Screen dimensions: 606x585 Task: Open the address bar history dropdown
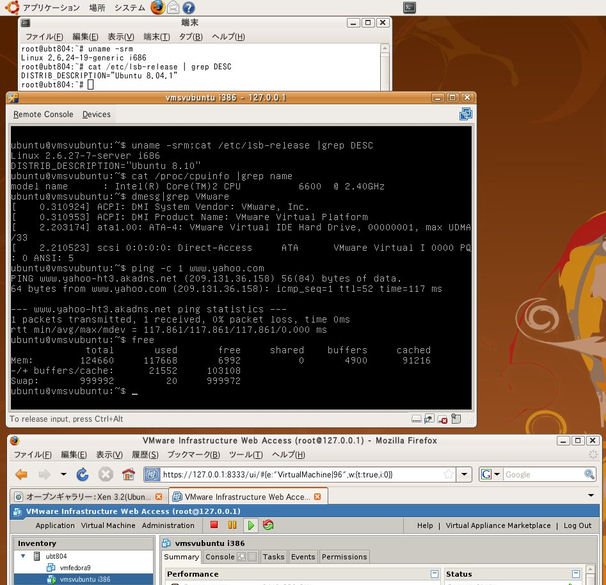click(464, 474)
